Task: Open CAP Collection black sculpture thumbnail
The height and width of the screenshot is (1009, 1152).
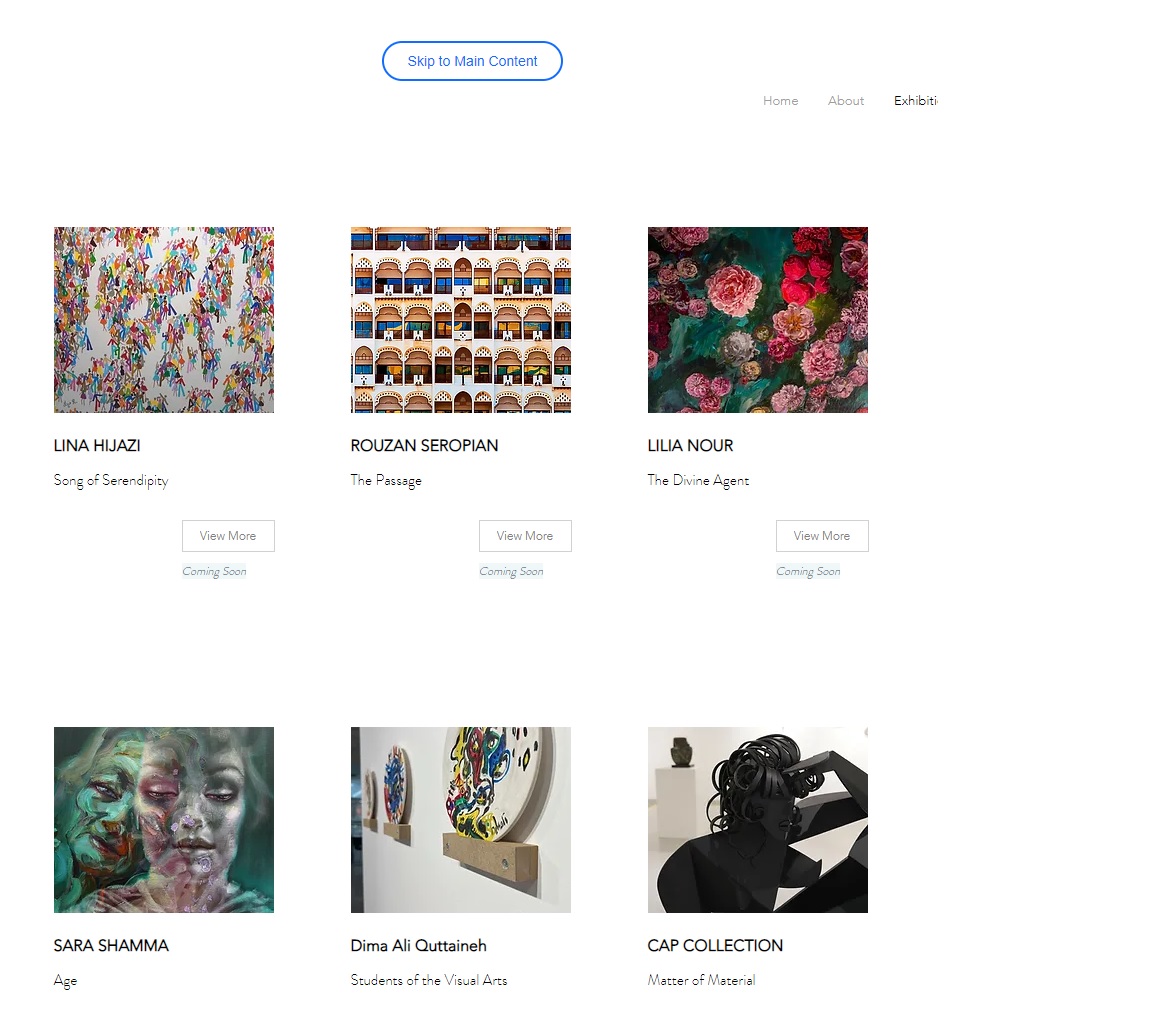Action: [757, 820]
